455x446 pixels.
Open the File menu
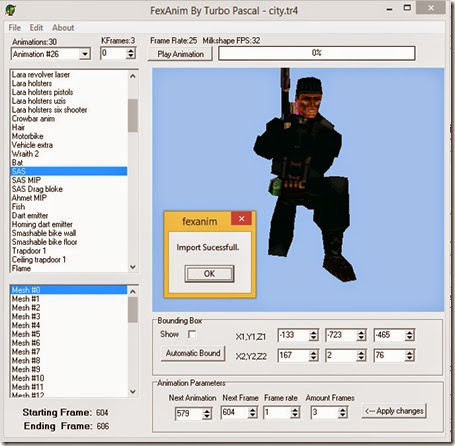click(x=15, y=28)
